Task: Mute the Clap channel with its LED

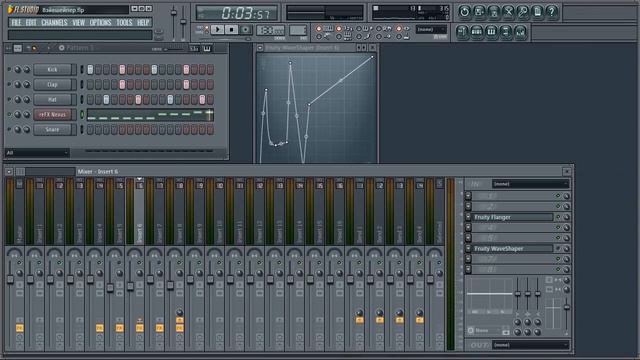Action: (x=9, y=85)
